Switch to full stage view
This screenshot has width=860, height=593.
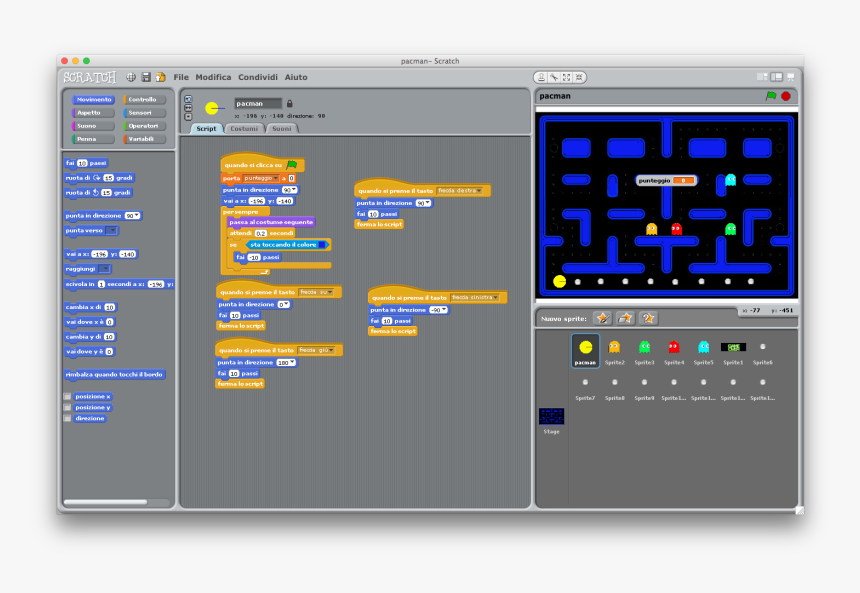coord(777,77)
